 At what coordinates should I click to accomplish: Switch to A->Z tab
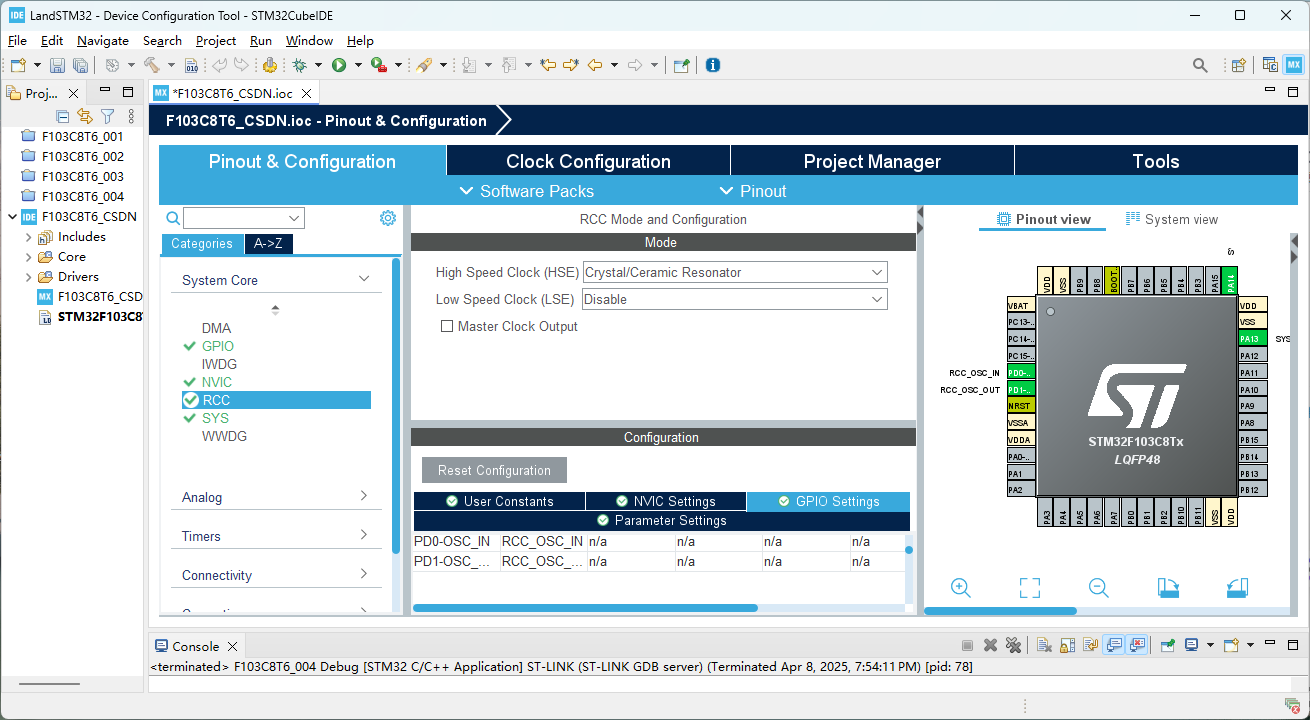(269, 244)
